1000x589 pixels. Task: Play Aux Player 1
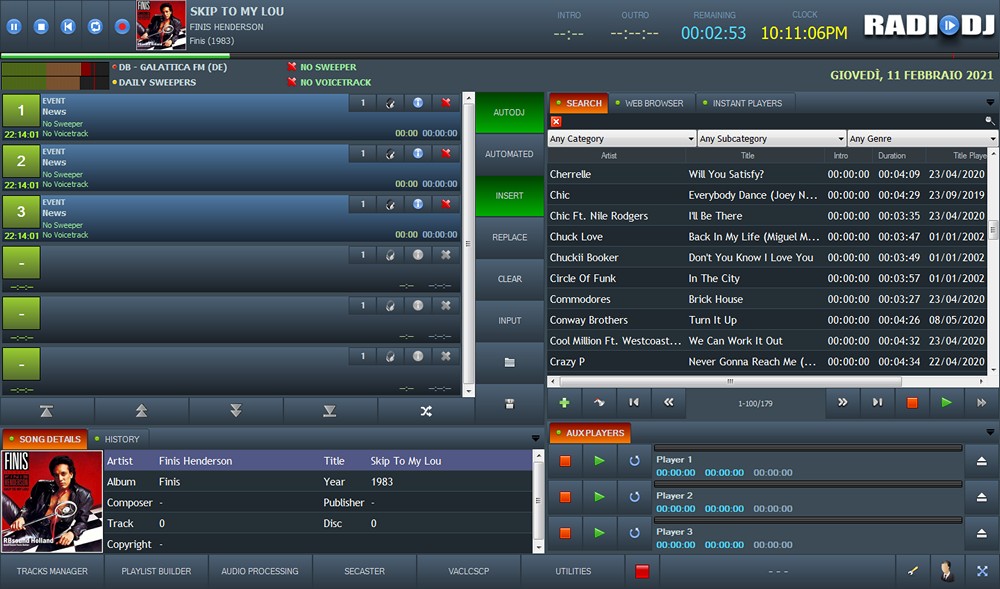tap(599, 461)
